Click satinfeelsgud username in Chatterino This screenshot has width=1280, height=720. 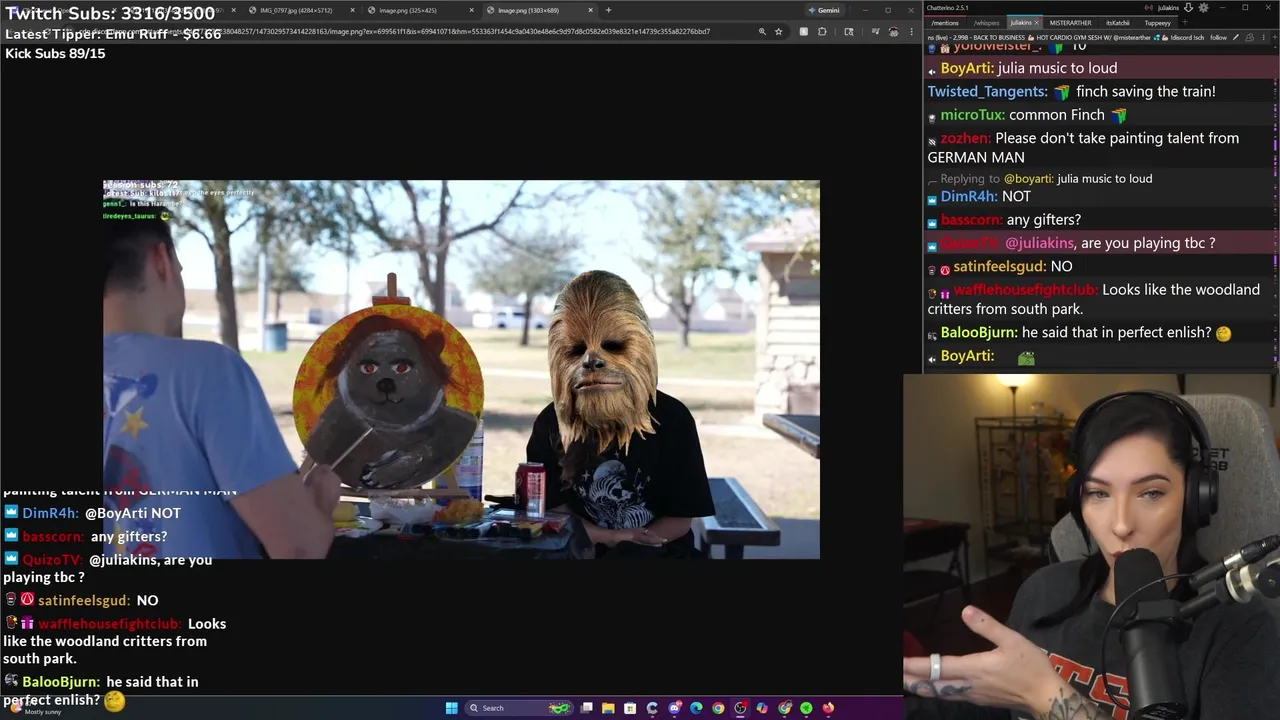tap(999, 267)
